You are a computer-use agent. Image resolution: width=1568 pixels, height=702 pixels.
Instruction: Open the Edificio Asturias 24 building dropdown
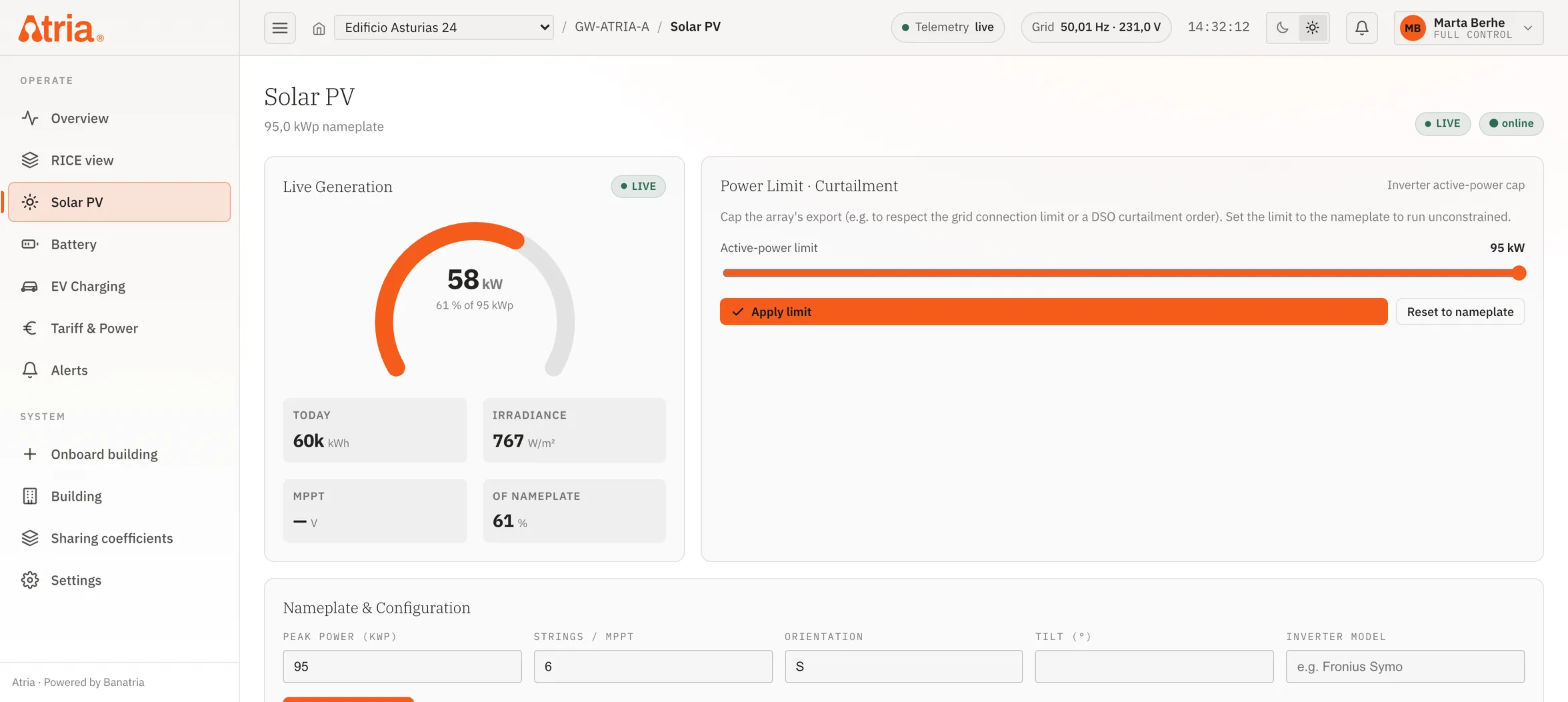coord(443,27)
